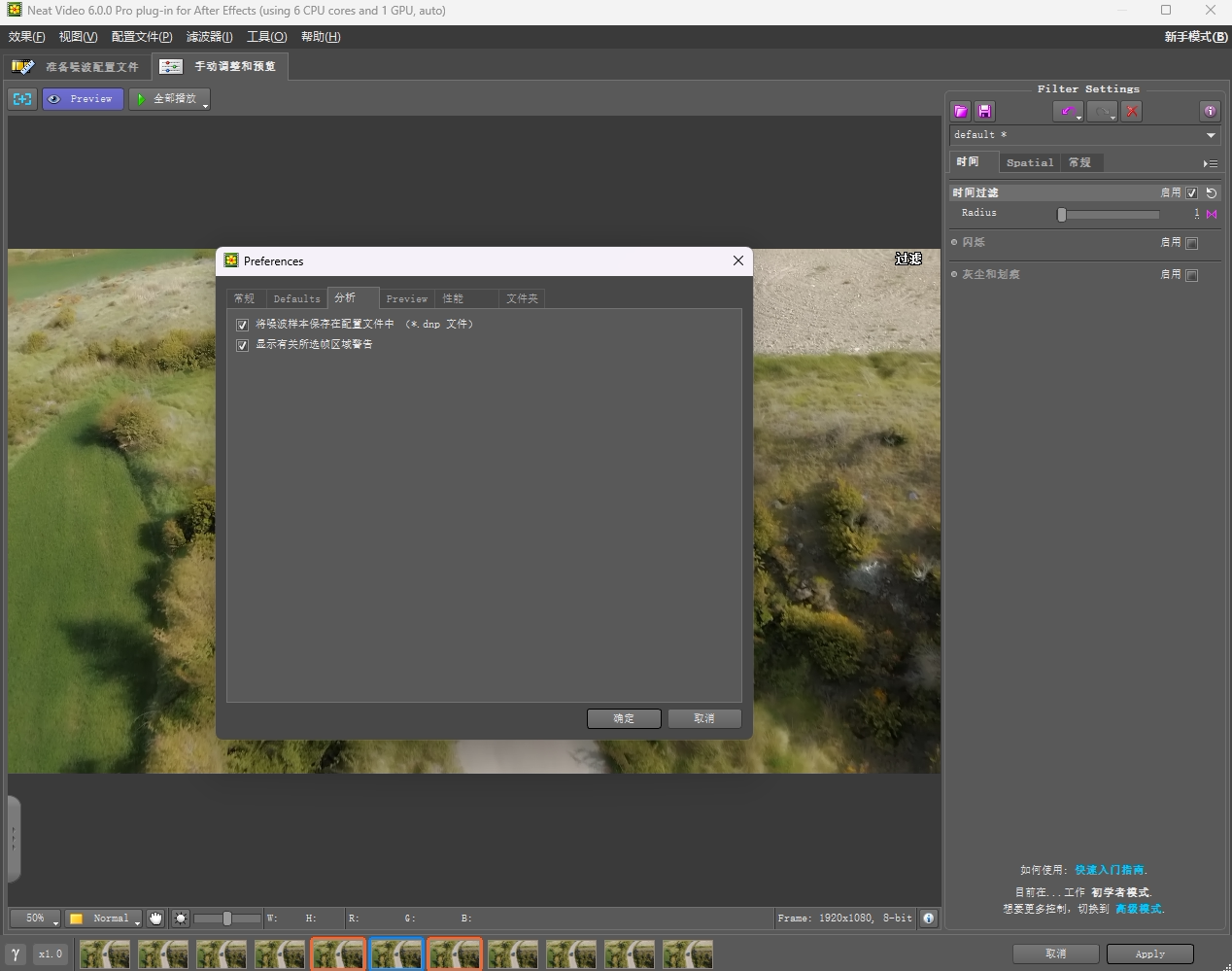Switch to the Preview tab in Preferences
The height and width of the screenshot is (971, 1232).
pyautogui.click(x=406, y=298)
